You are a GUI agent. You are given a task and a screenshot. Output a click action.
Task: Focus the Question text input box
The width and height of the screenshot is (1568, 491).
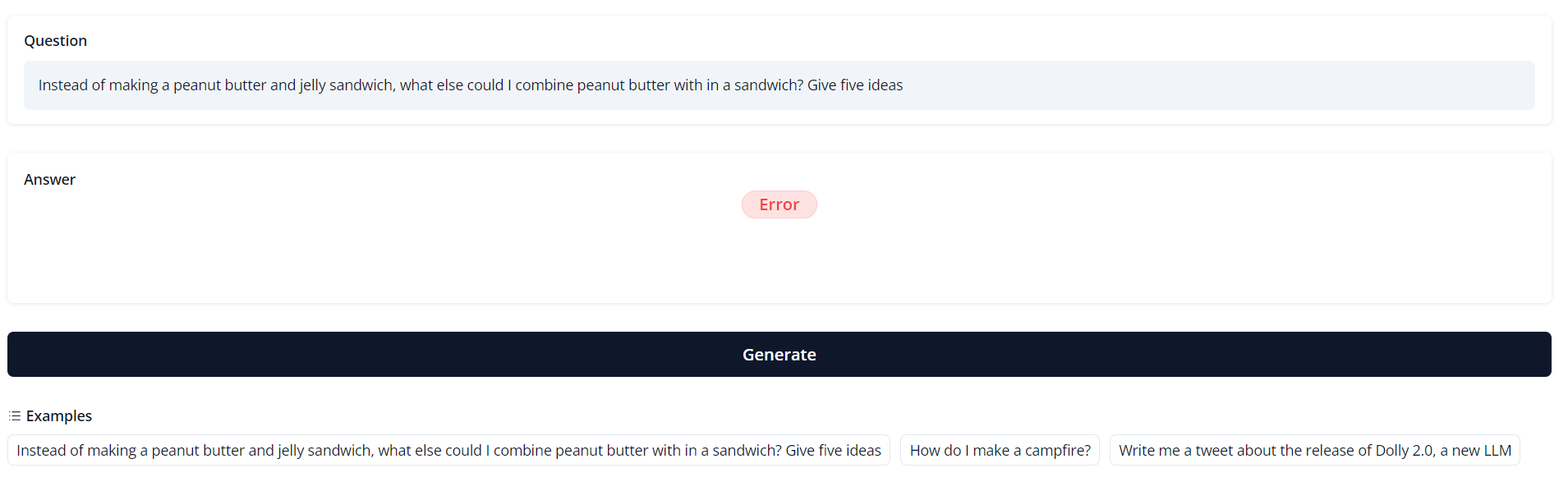pos(779,85)
